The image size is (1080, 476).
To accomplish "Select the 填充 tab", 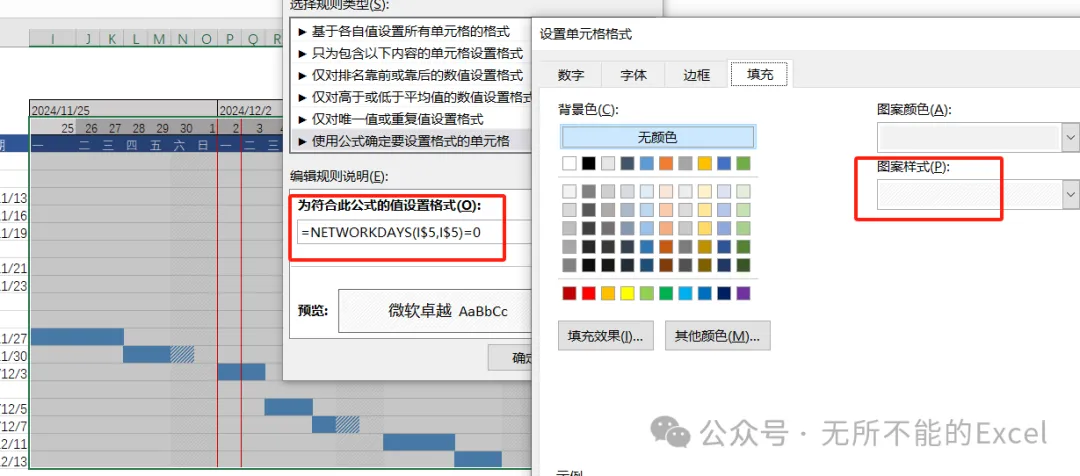I will pyautogui.click(x=760, y=74).
